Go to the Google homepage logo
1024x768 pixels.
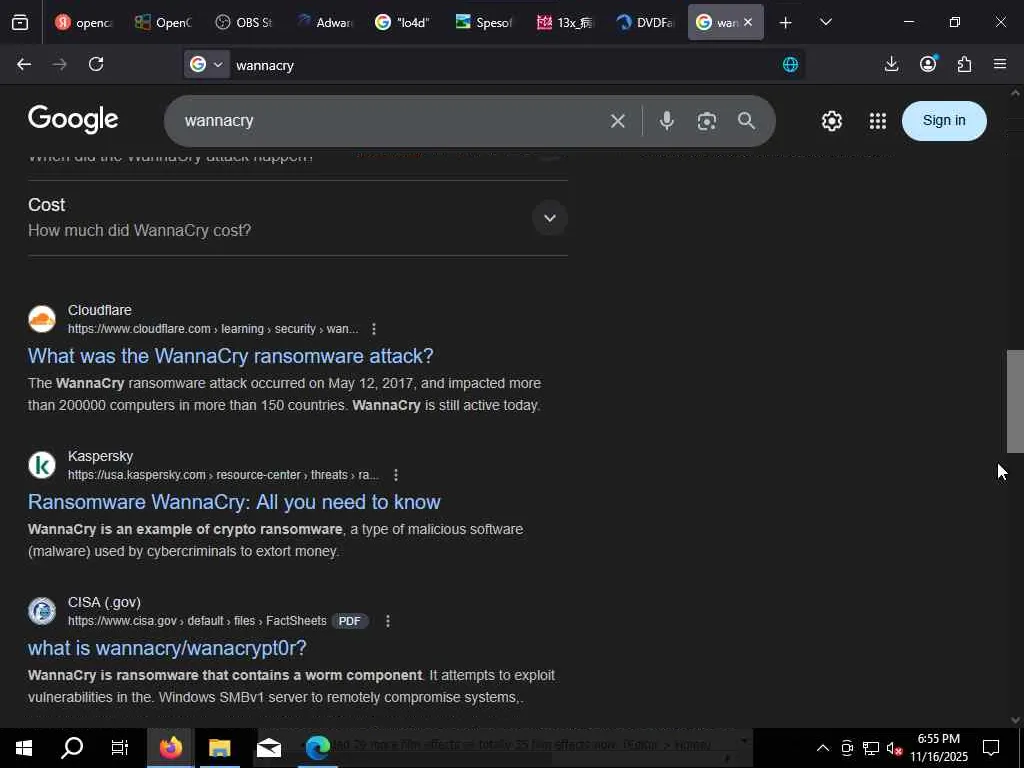coord(73,120)
